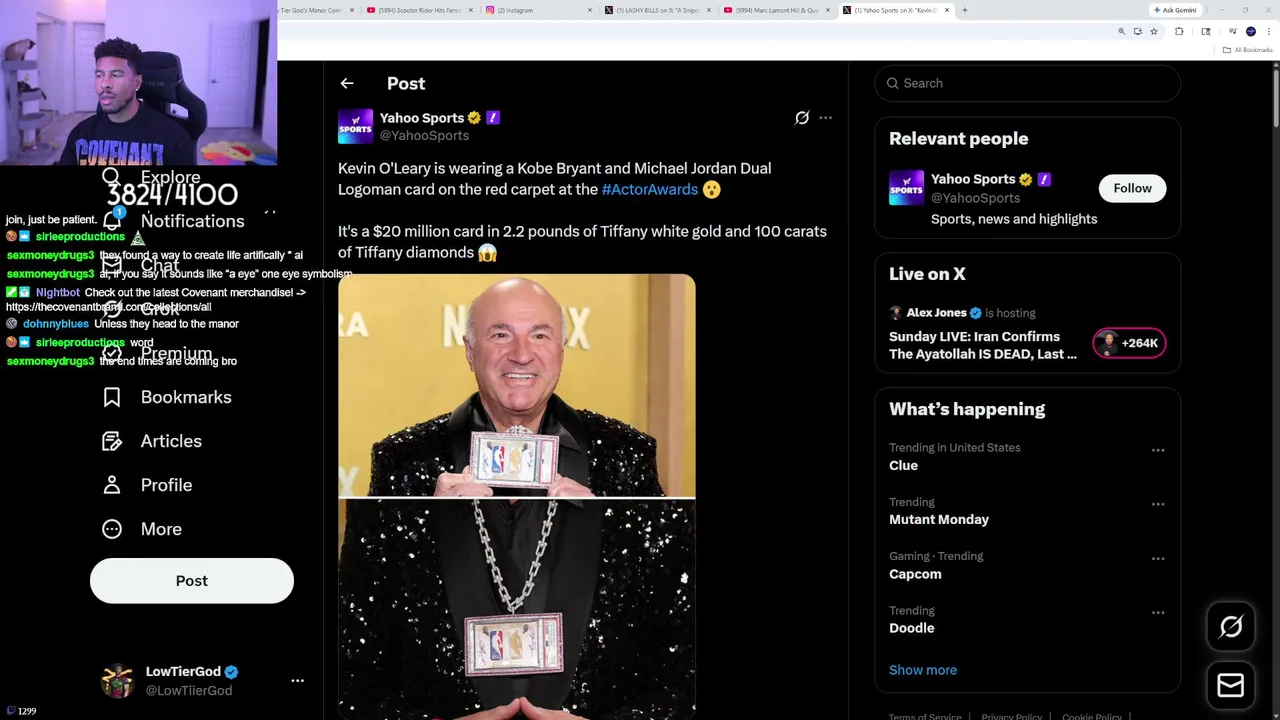The width and height of the screenshot is (1280, 720).
Task: Open the Grok icon on the Yahoo Sports post
Action: click(x=802, y=118)
